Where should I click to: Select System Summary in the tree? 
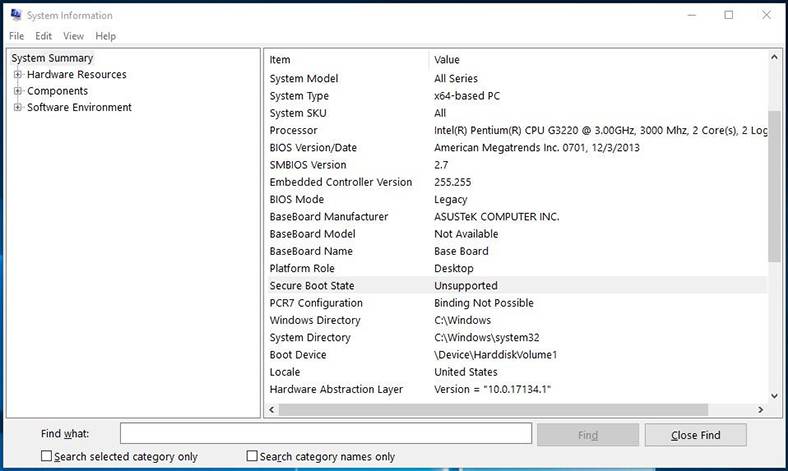[52, 58]
